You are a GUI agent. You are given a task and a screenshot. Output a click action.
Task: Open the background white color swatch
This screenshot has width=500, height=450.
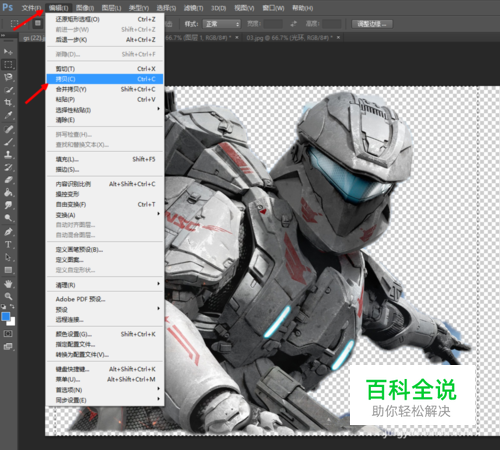click(x=12, y=322)
